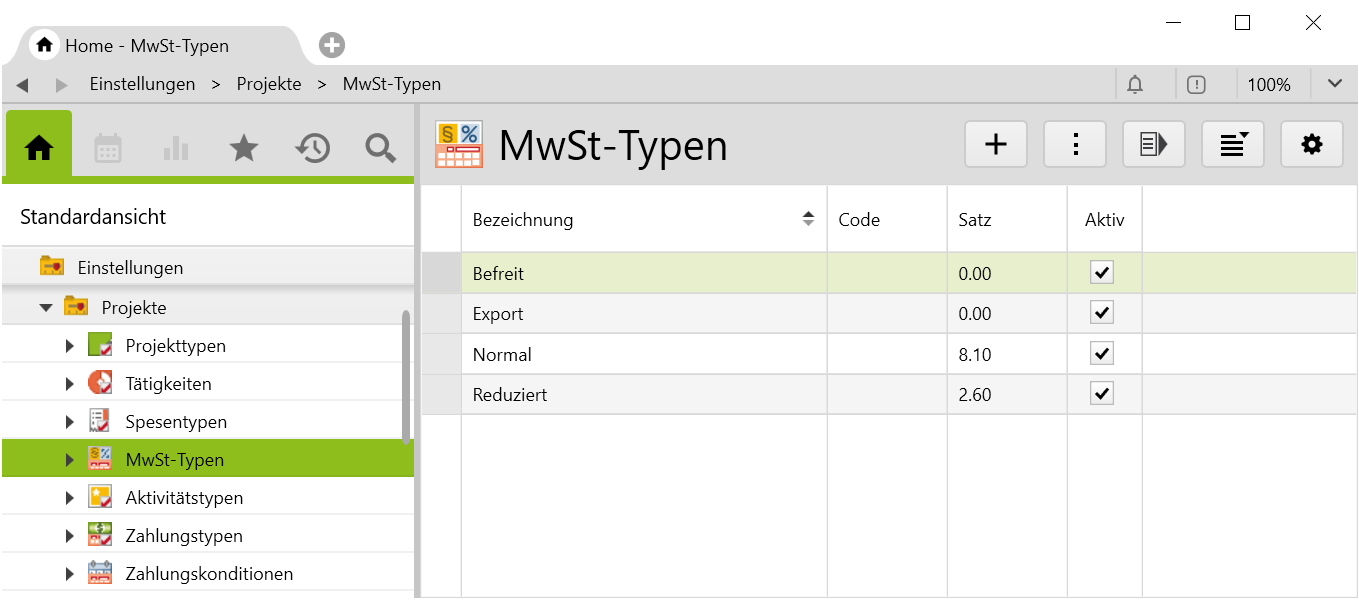Open the favorites star sidebar tab
This screenshot has height=600, width=1359.
coord(244,149)
